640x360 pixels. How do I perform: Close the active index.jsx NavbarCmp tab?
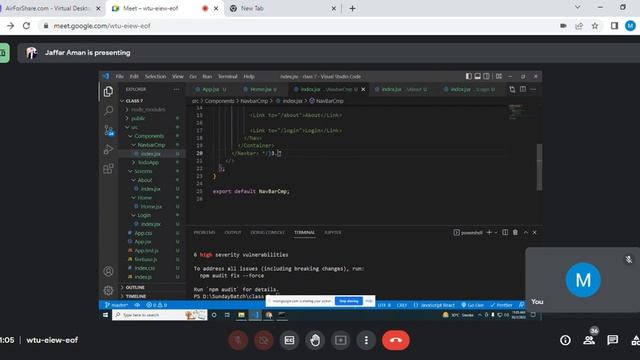(x=363, y=89)
